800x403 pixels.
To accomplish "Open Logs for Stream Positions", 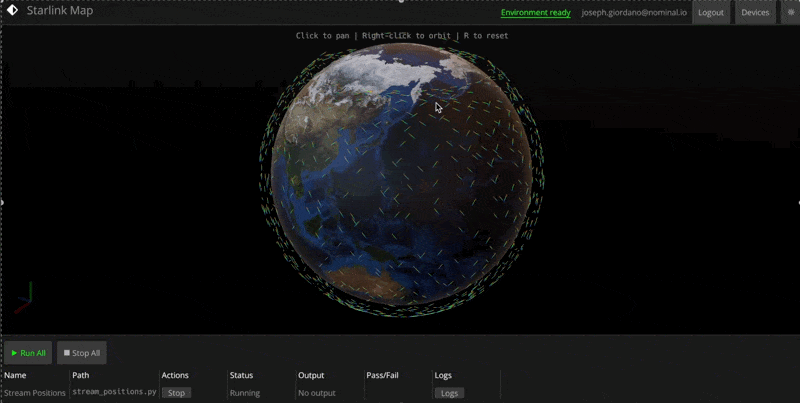I will click(x=449, y=393).
